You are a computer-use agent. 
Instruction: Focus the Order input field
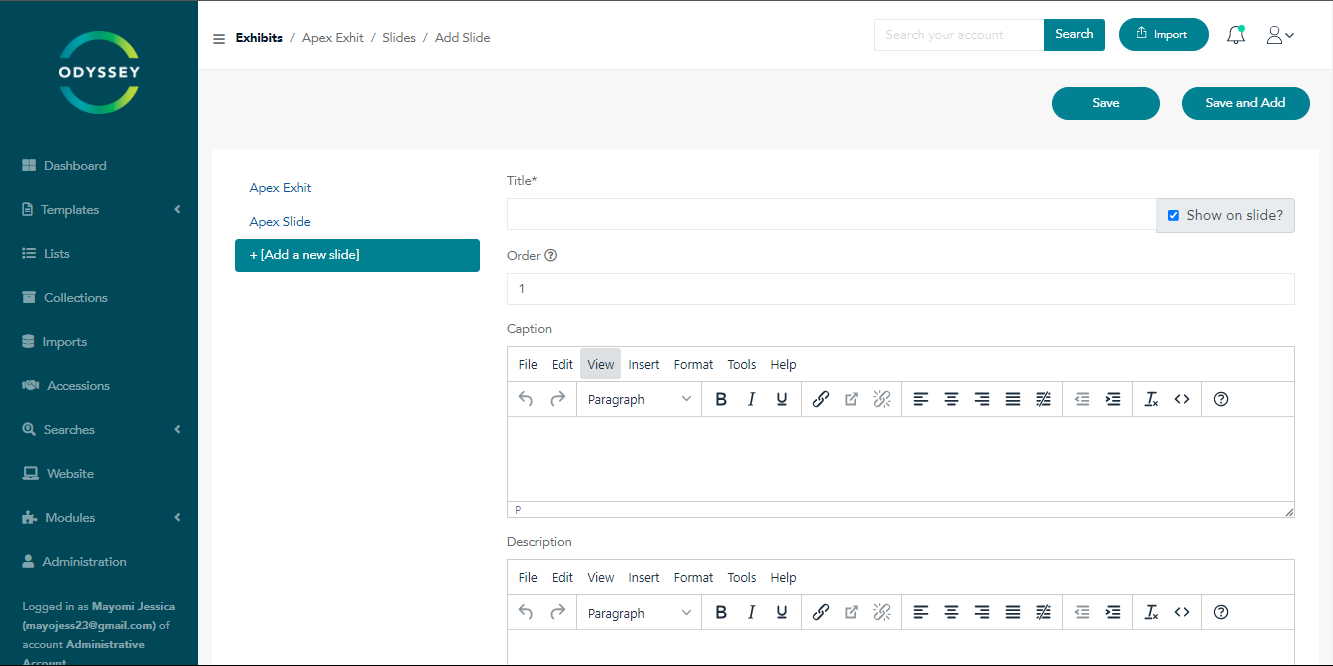tap(900, 289)
